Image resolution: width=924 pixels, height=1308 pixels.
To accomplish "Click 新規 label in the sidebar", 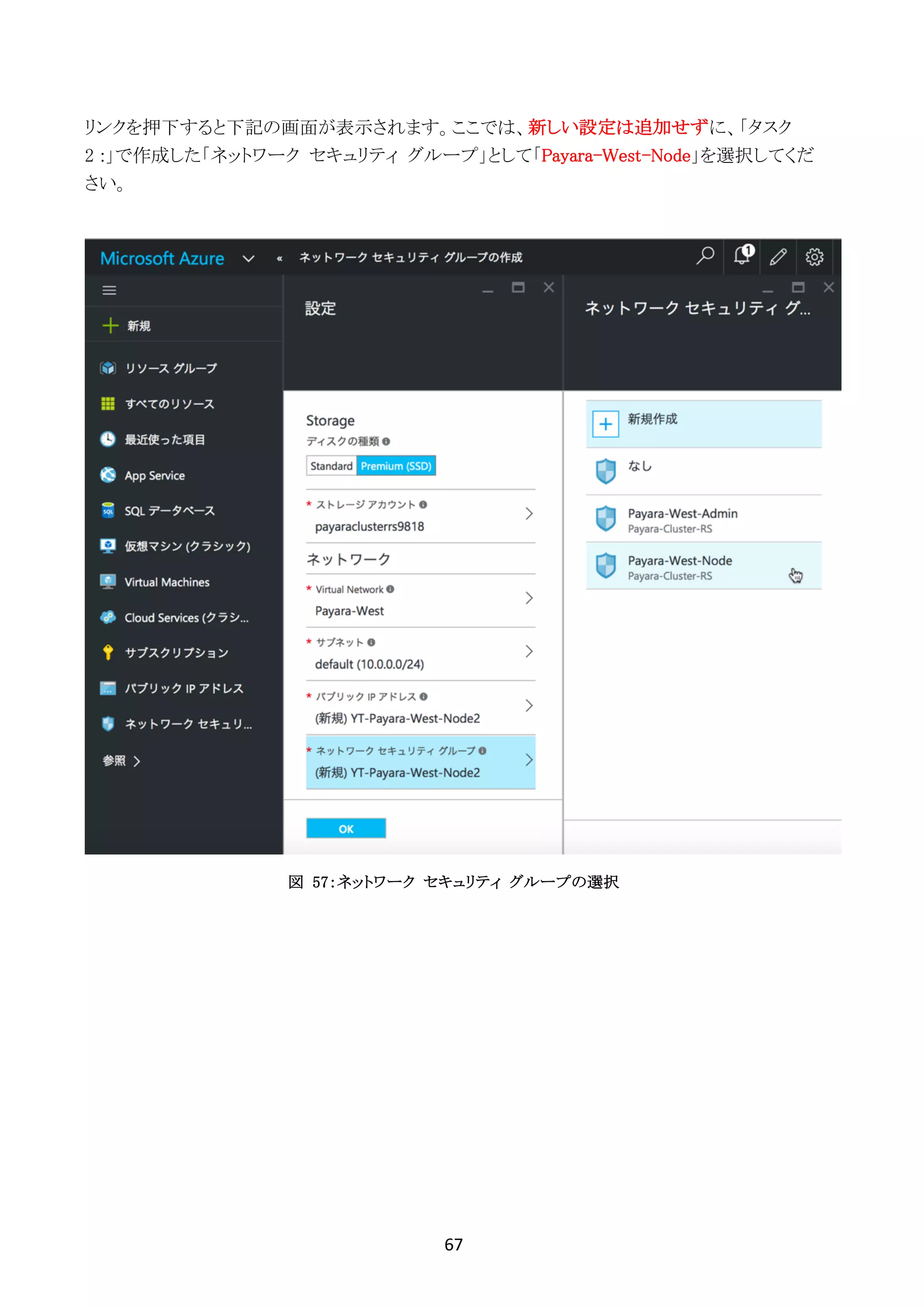I will point(139,326).
